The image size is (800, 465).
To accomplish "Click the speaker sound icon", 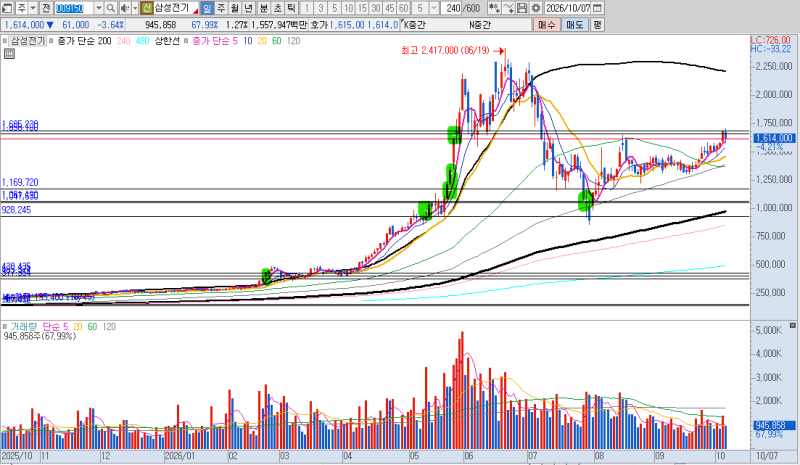I will click(x=124, y=8).
